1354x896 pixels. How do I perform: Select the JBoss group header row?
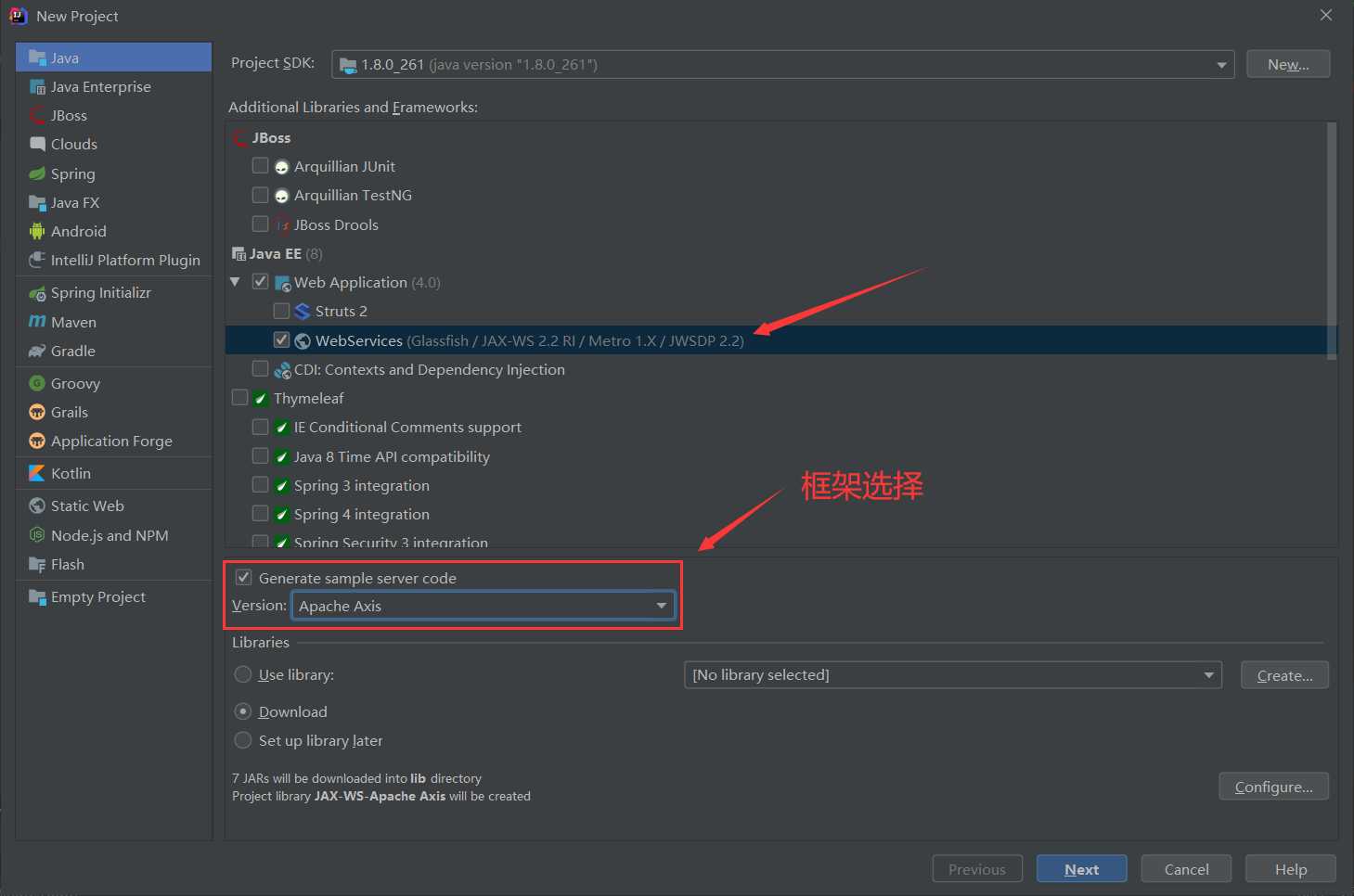pyautogui.click(x=776, y=137)
